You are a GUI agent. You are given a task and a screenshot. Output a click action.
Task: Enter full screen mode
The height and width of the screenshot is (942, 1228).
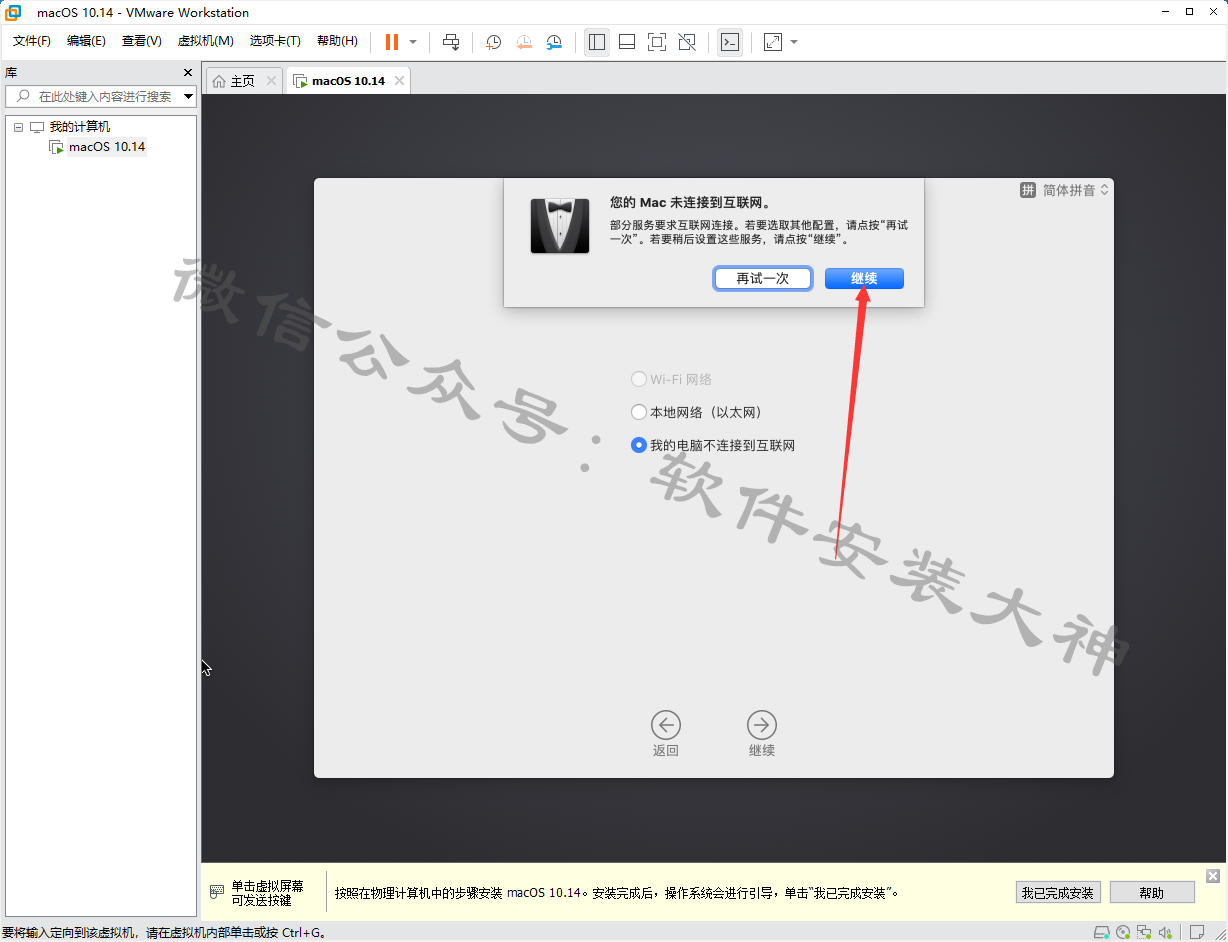click(657, 42)
